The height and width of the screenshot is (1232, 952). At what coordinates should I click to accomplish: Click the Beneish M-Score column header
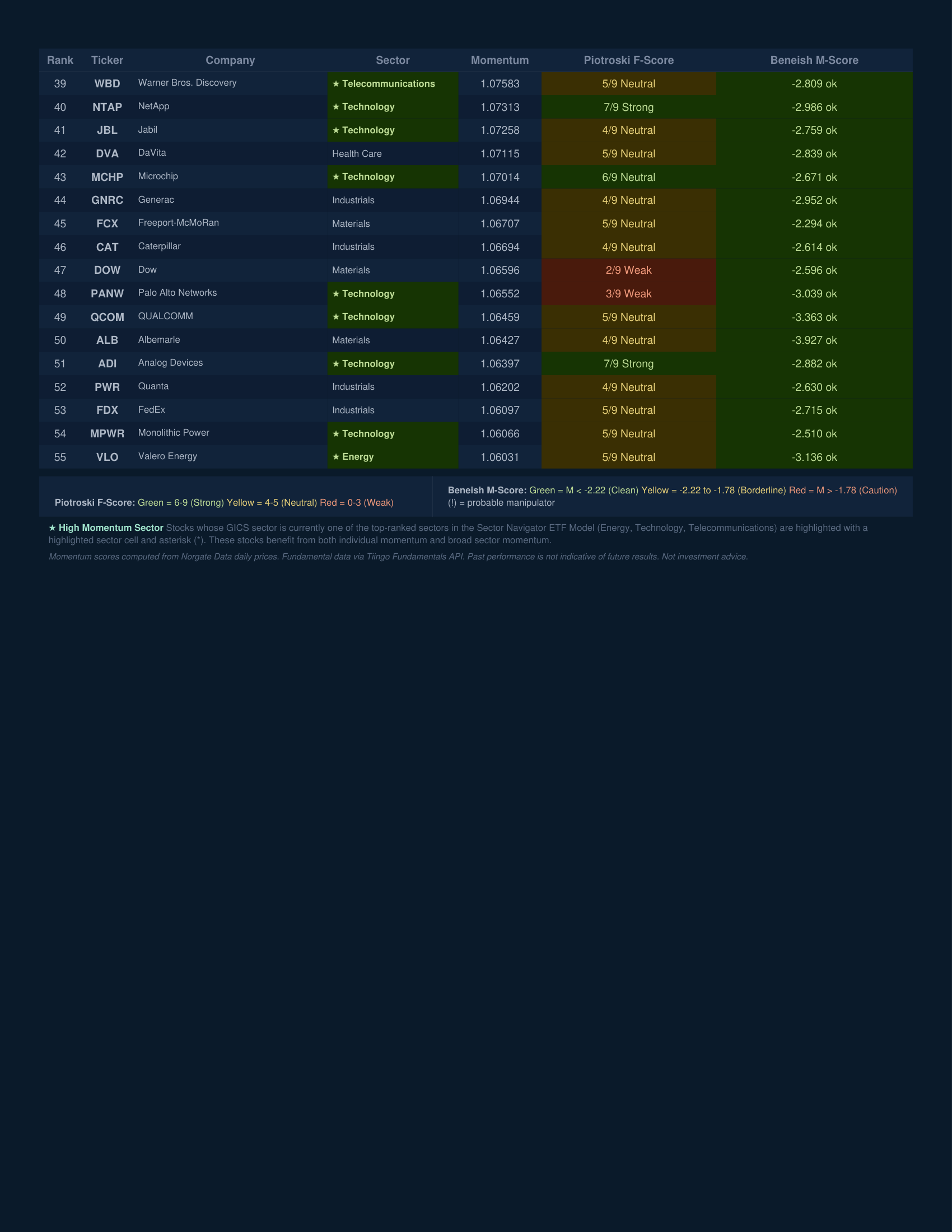tap(814, 60)
